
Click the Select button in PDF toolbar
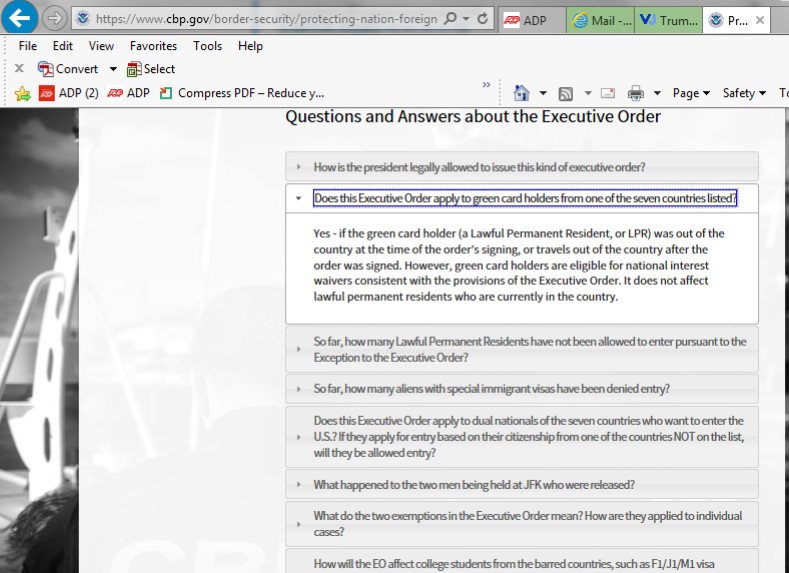(151, 69)
